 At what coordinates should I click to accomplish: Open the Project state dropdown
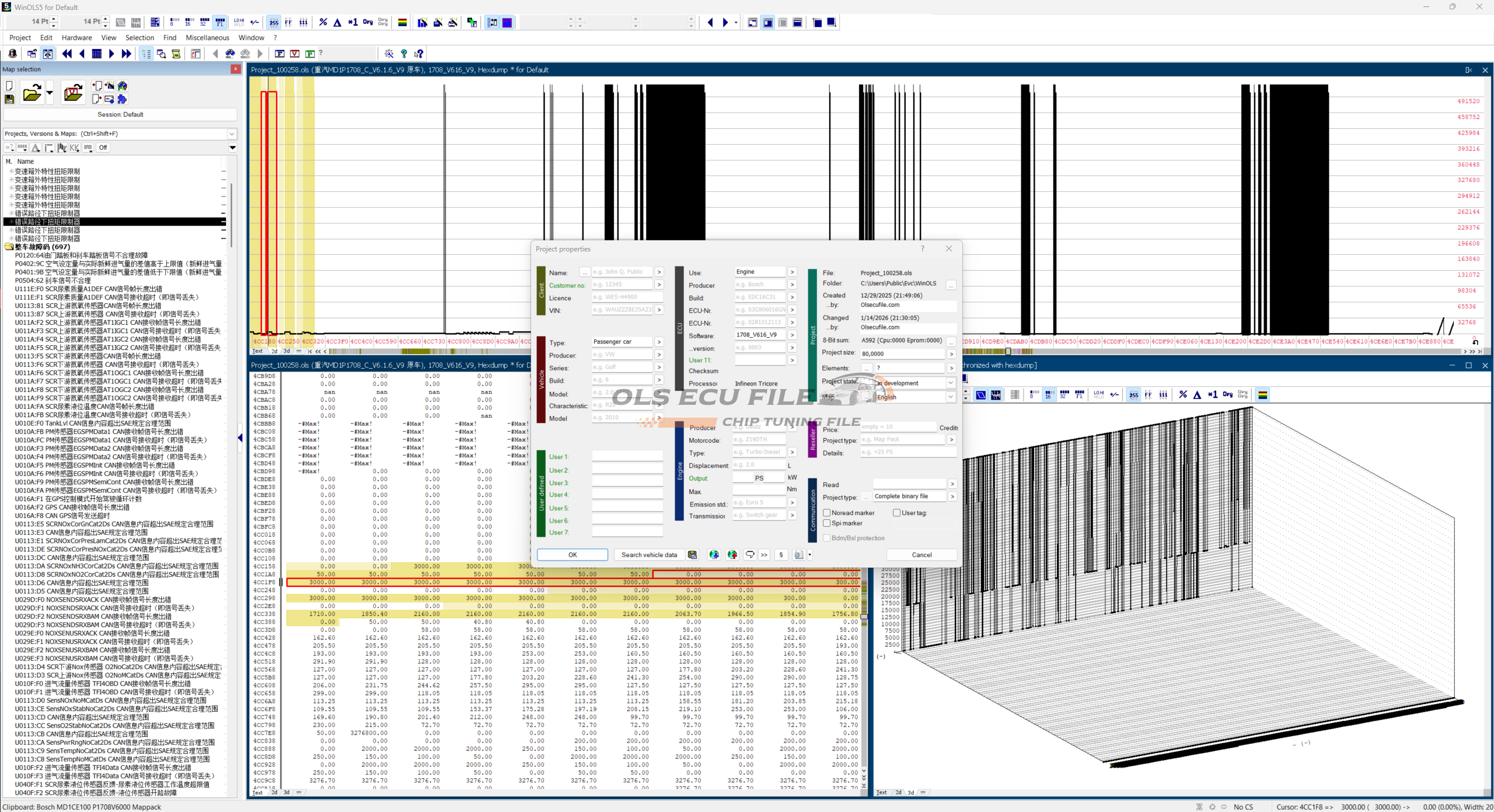(x=950, y=383)
